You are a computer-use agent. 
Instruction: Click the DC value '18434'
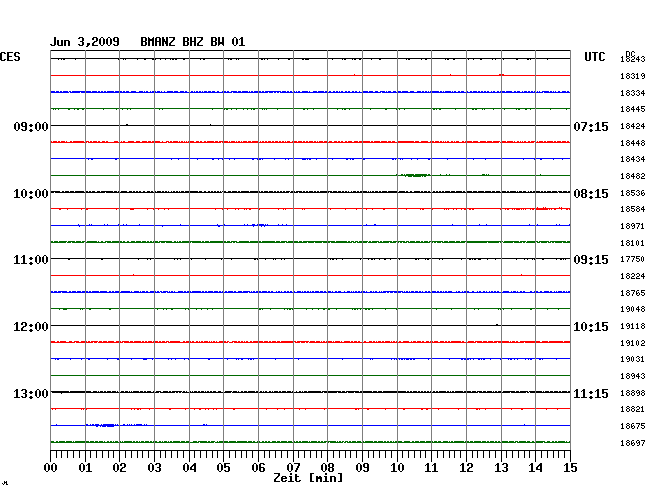pos(633,159)
